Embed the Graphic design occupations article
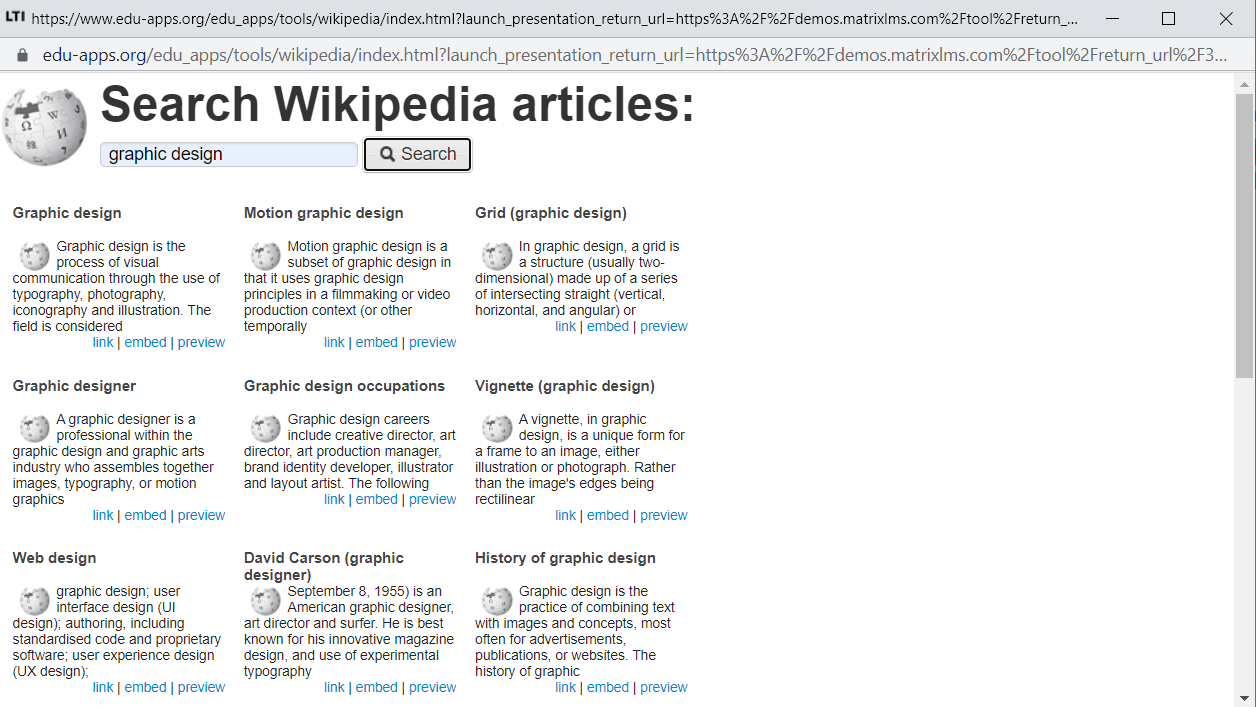Viewport: 1256px width, 707px height. 376,499
